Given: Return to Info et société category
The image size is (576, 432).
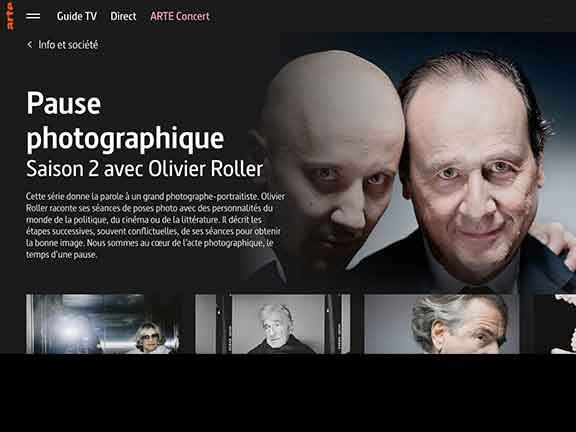Looking at the screenshot, I should 68,45.
